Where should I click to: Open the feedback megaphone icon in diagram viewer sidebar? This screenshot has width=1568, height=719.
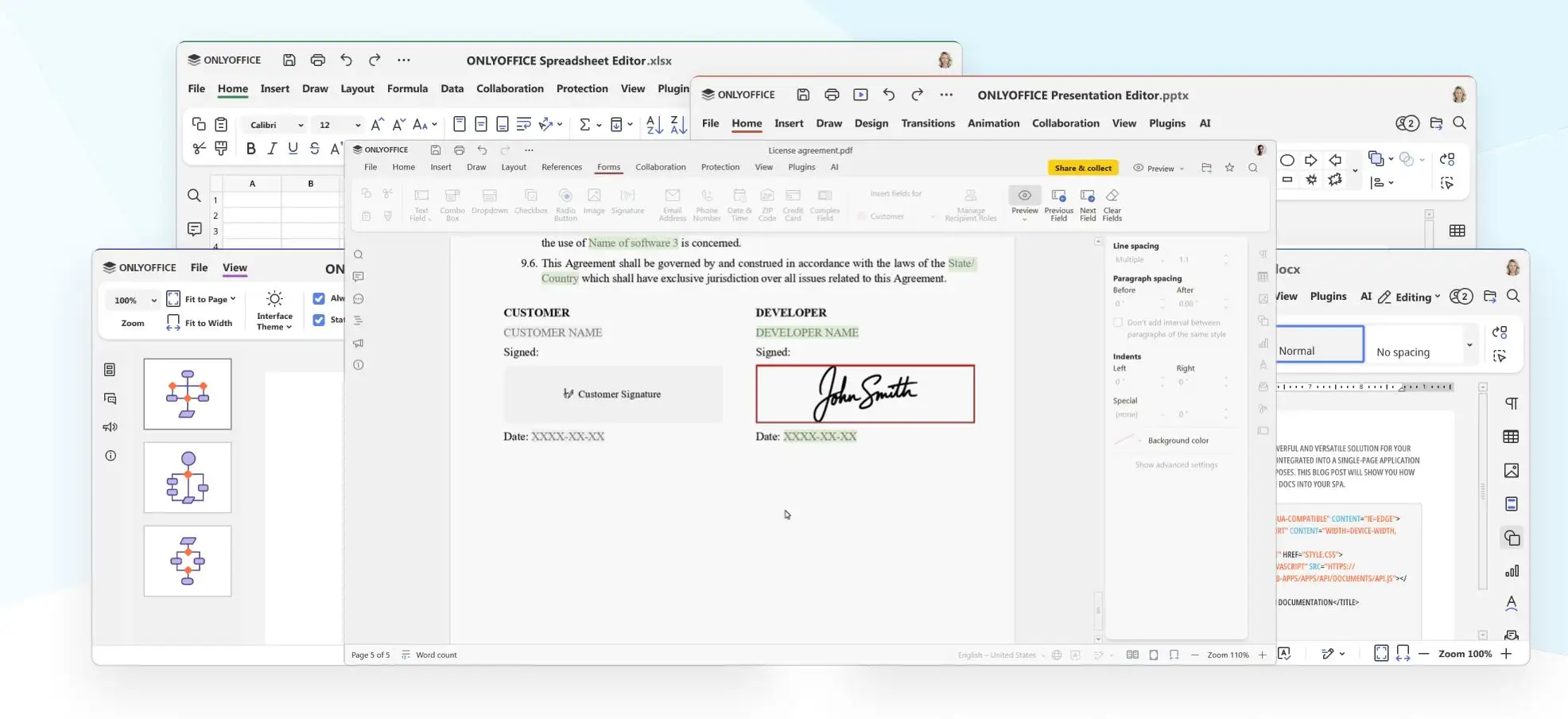point(111,427)
